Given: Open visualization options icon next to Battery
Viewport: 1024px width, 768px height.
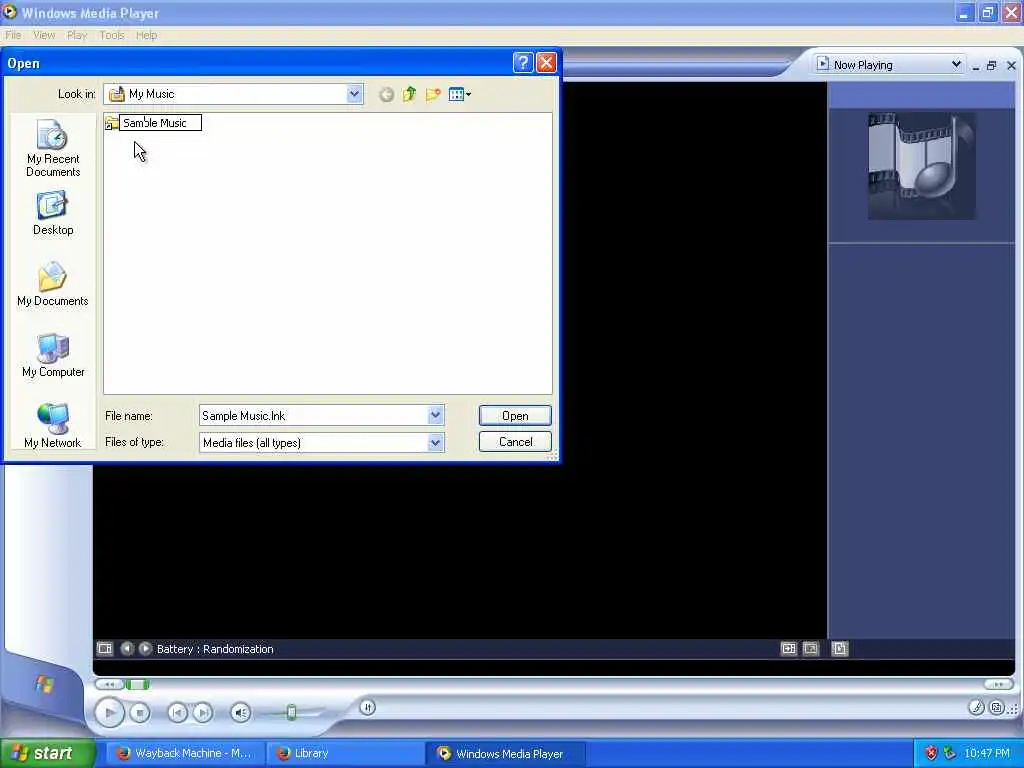Looking at the screenshot, I should pyautogui.click(x=104, y=648).
